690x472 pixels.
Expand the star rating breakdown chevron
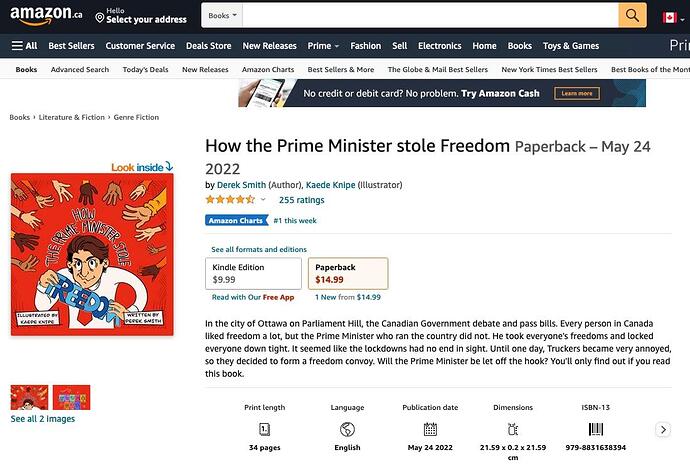(x=263, y=200)
